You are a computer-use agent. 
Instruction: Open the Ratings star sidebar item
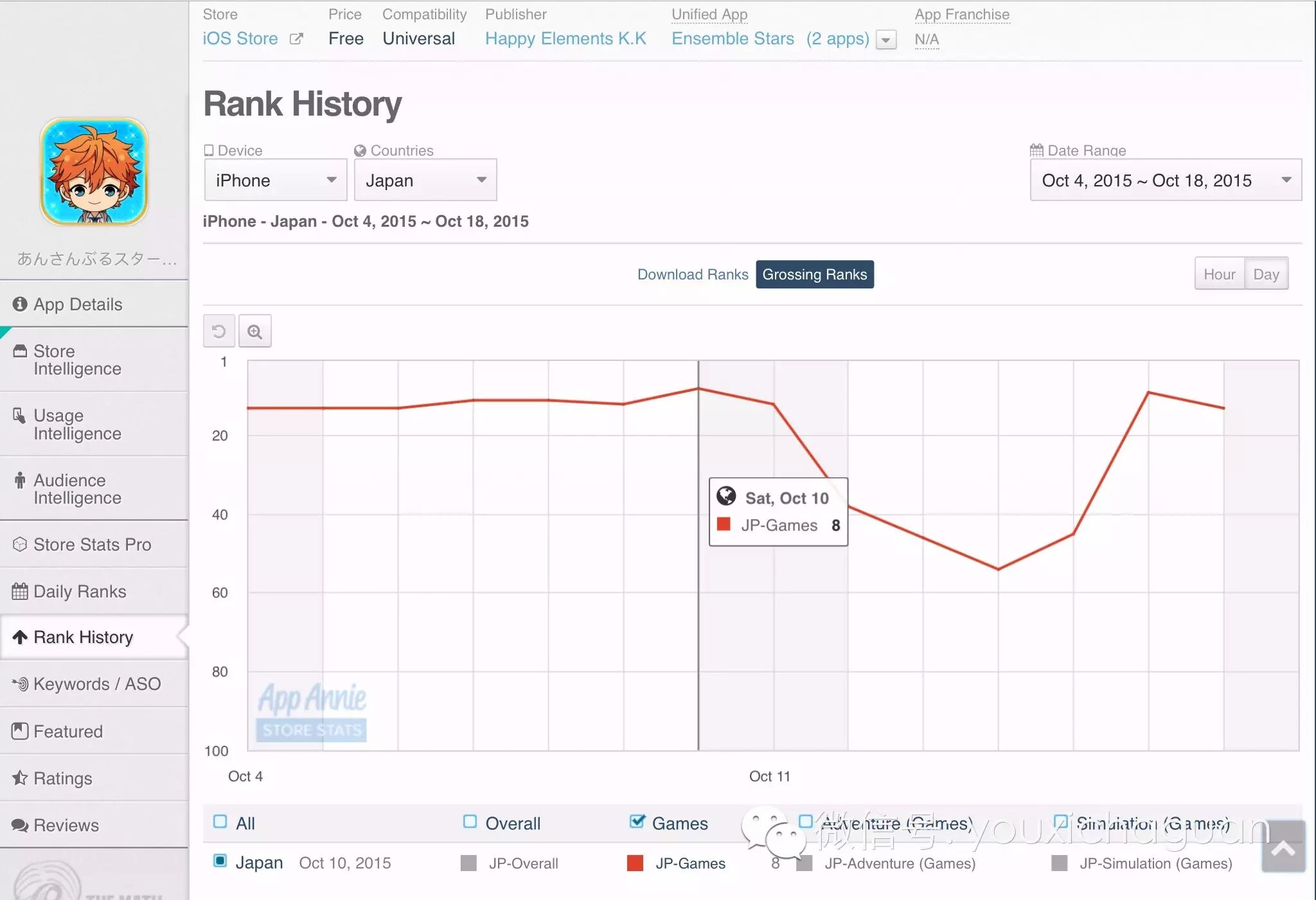coord(62,779)
